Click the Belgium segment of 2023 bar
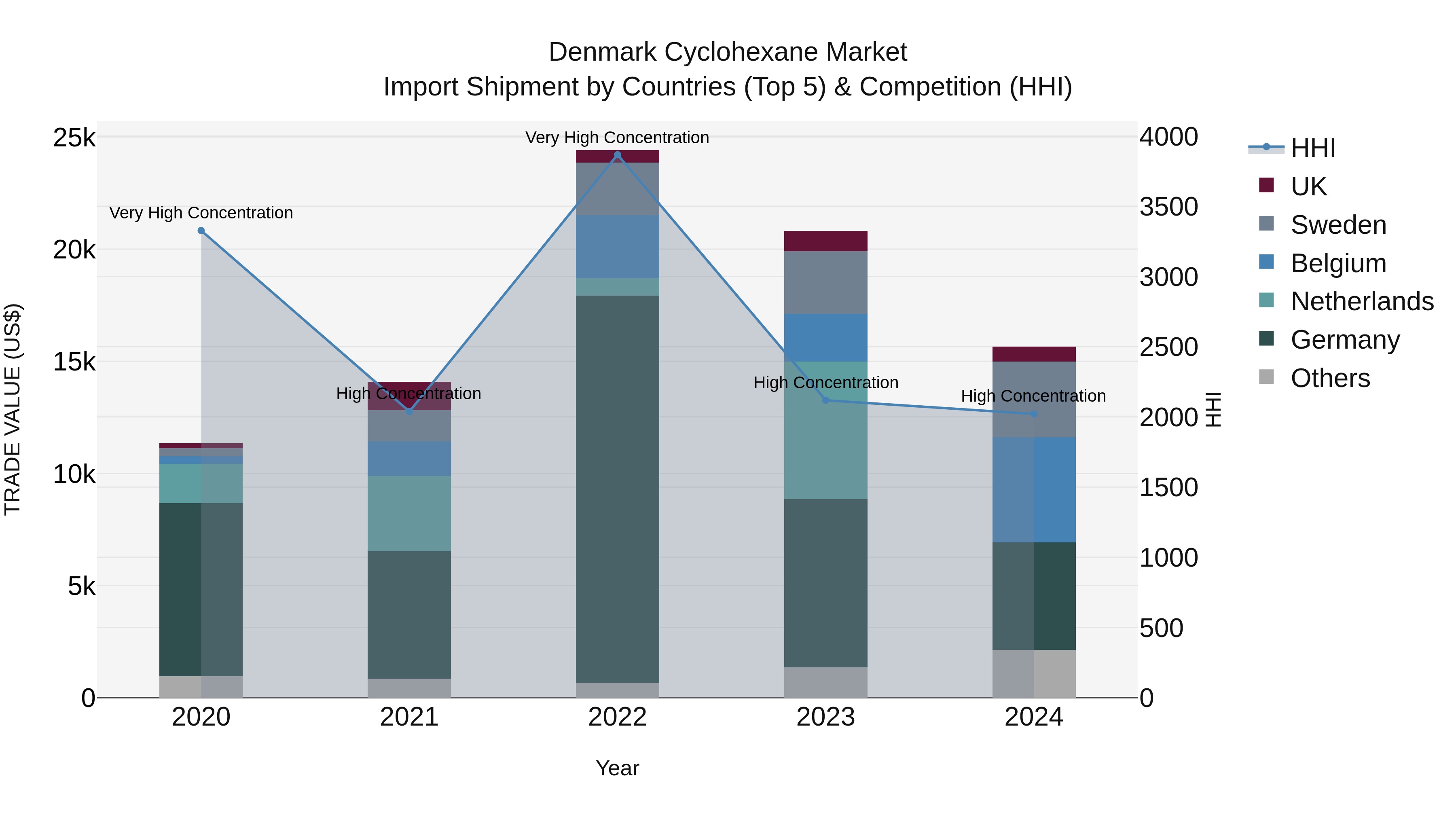 point(826,338)
